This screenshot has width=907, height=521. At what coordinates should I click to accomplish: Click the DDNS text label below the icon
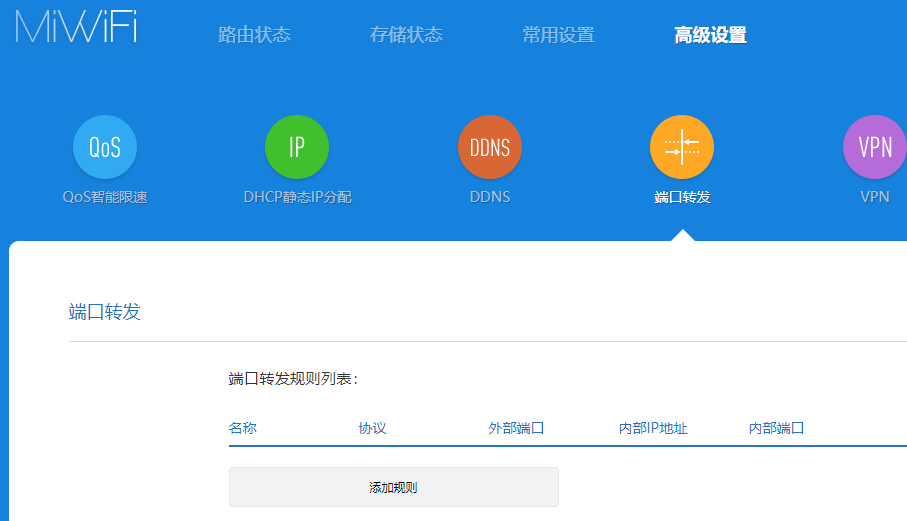(x=490, y=197)
